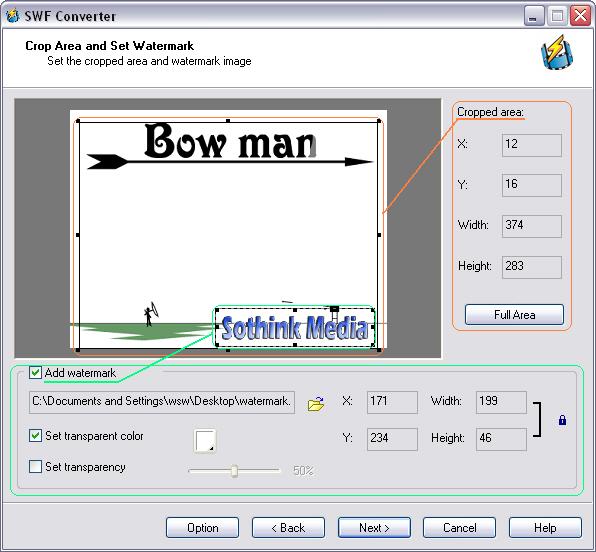Go to previous step with Back
The height and width of the screenshot is (552, 596).
pos(288,528)
